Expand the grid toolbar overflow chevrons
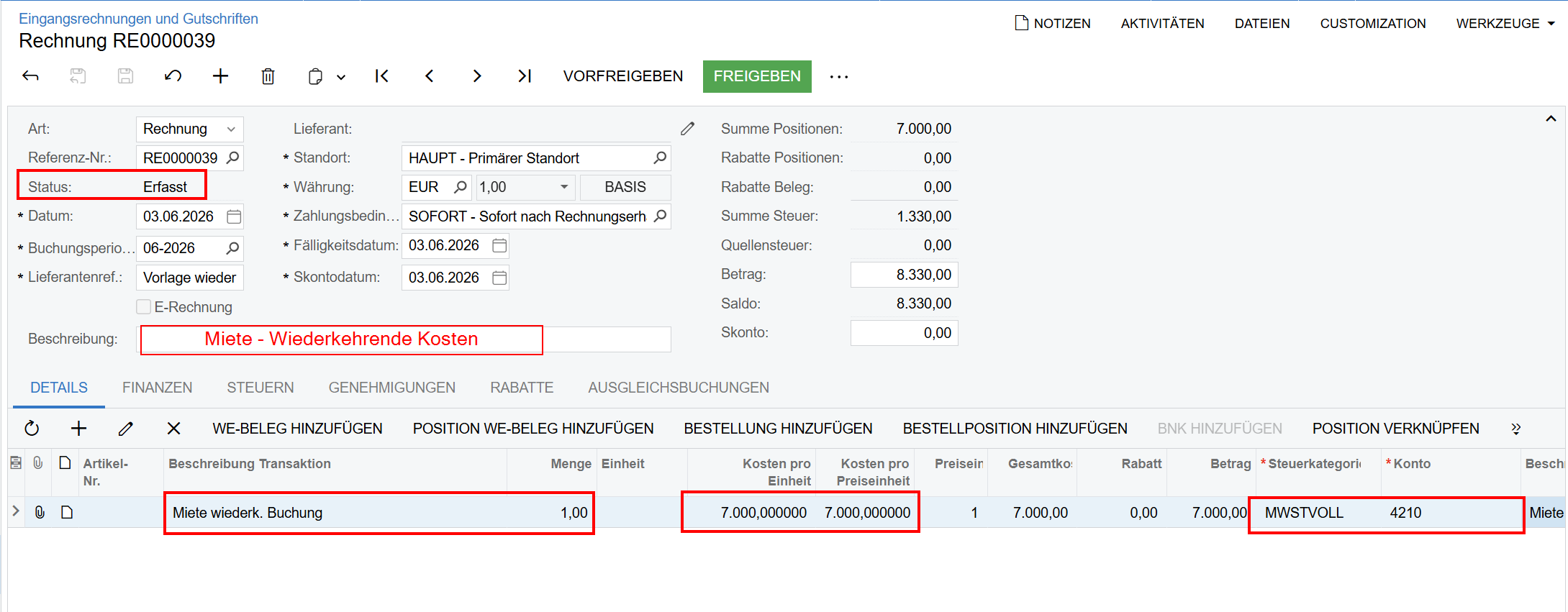This screenshot has width=1568, height=612. coord(1515,429)
